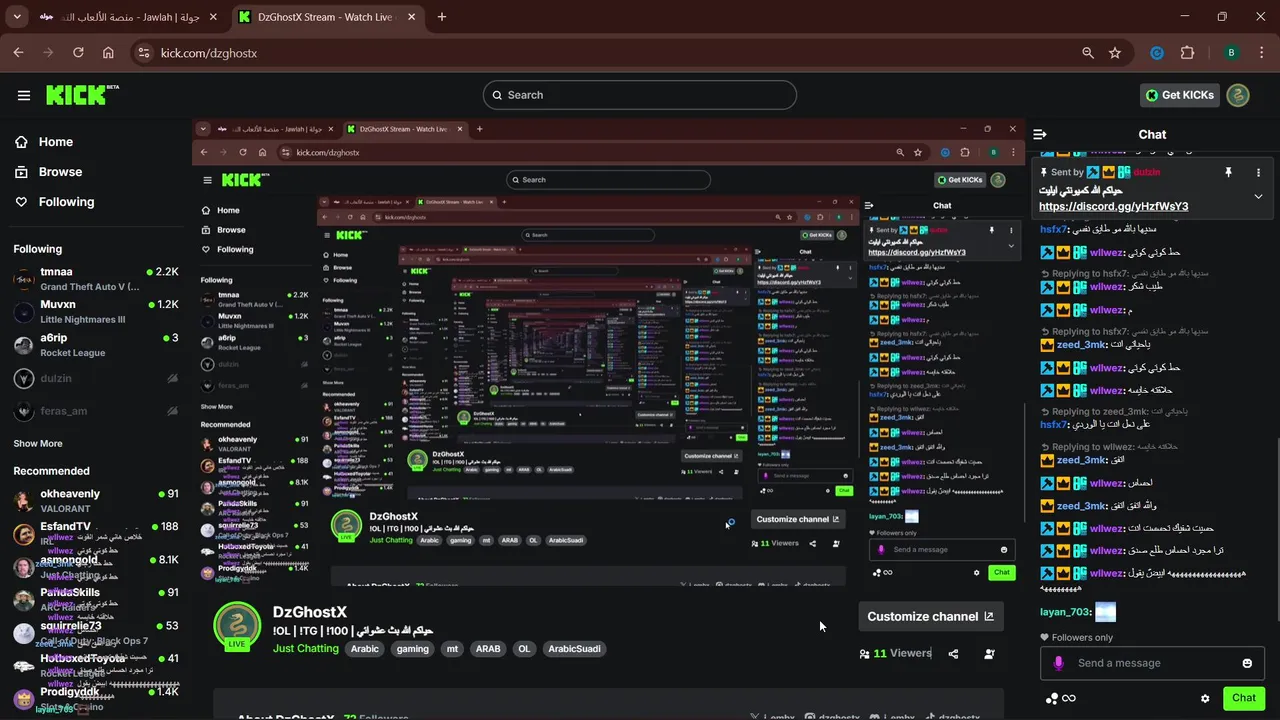Open the emoji picker in chat input
Viewport: 1280px width, 720px height.
coord(1247,663)
